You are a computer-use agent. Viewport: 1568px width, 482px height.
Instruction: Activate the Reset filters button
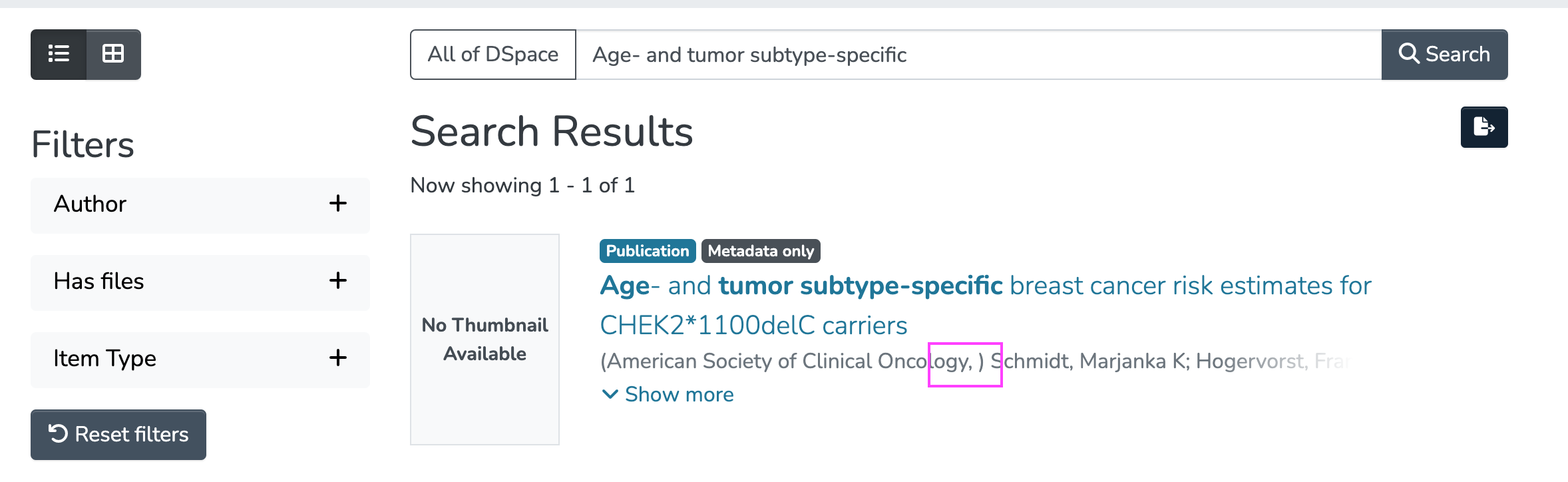(x=118, y=434)
